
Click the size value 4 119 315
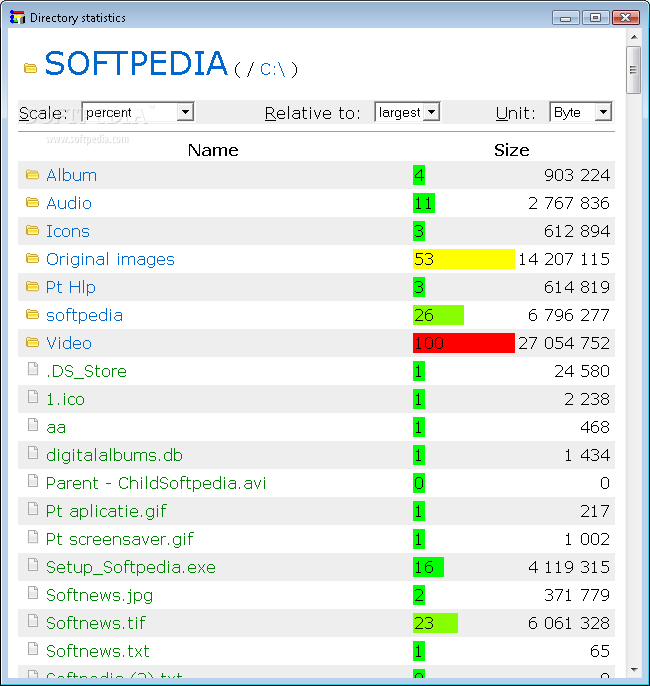point(569,567)
